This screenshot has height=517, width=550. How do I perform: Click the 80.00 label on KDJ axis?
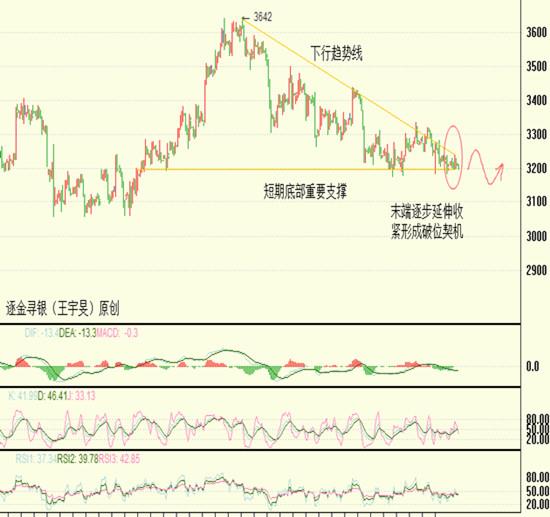(x=538, y=419)
